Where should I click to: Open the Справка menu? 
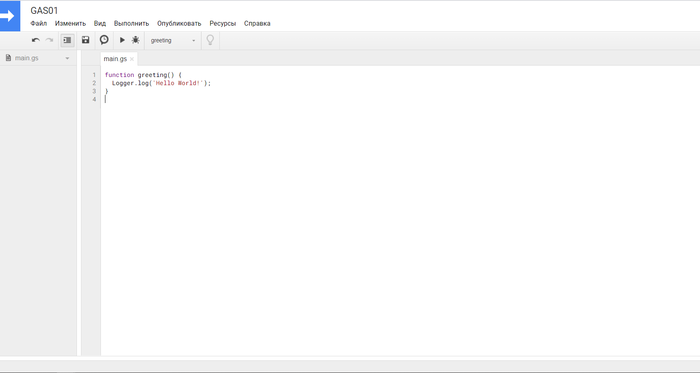click(x=257, y=23)
